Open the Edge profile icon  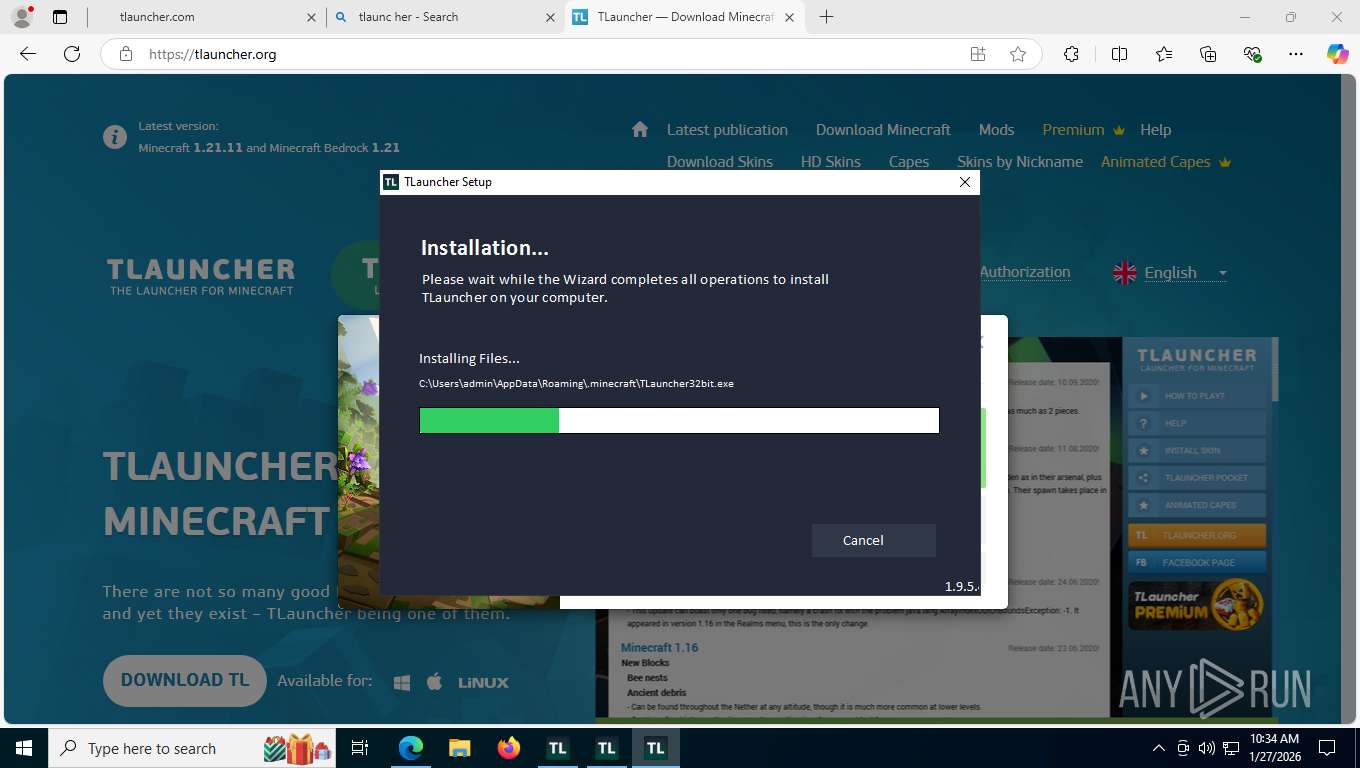pyautogui.click(x=22, y=17)
